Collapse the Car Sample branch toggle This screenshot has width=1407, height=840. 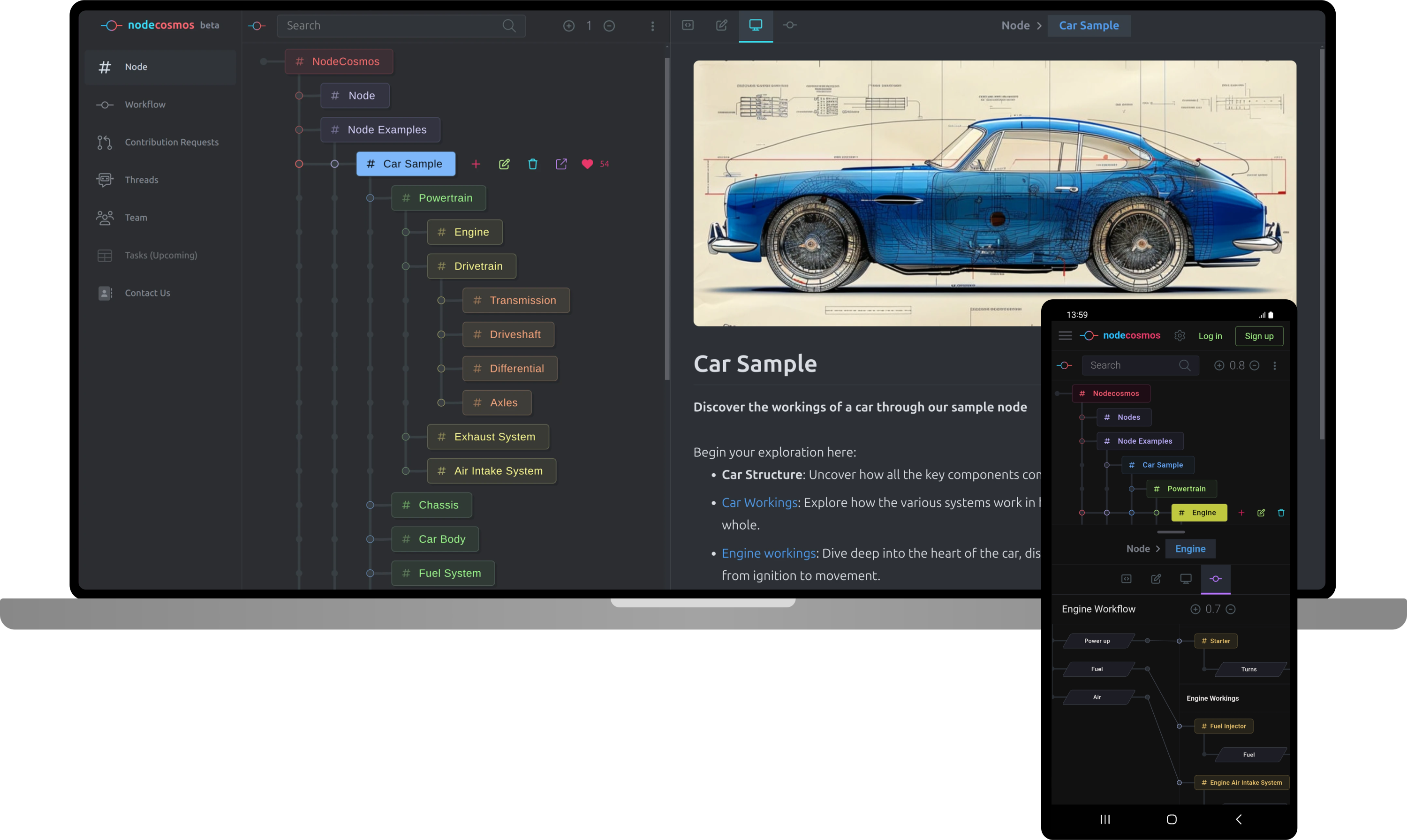334,164
